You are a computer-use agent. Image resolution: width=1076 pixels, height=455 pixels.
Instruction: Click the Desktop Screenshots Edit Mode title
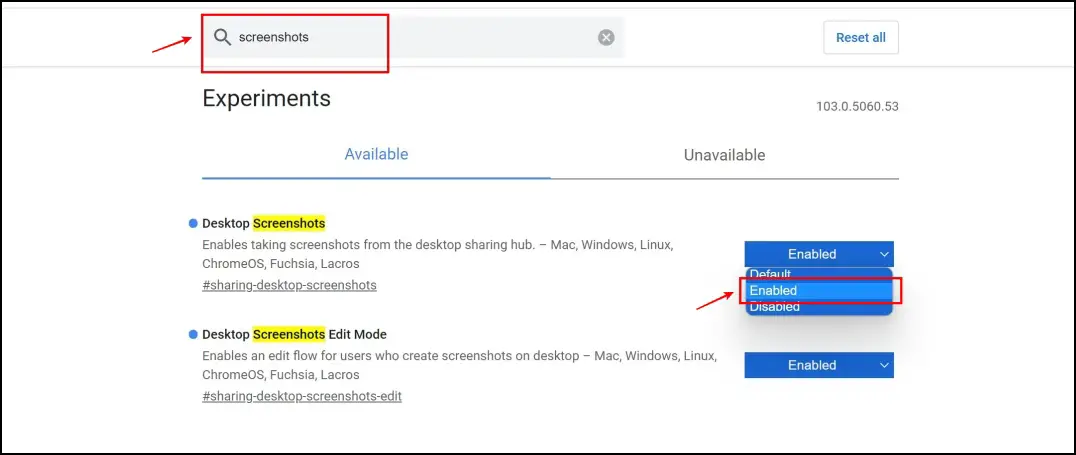(294, 334)
